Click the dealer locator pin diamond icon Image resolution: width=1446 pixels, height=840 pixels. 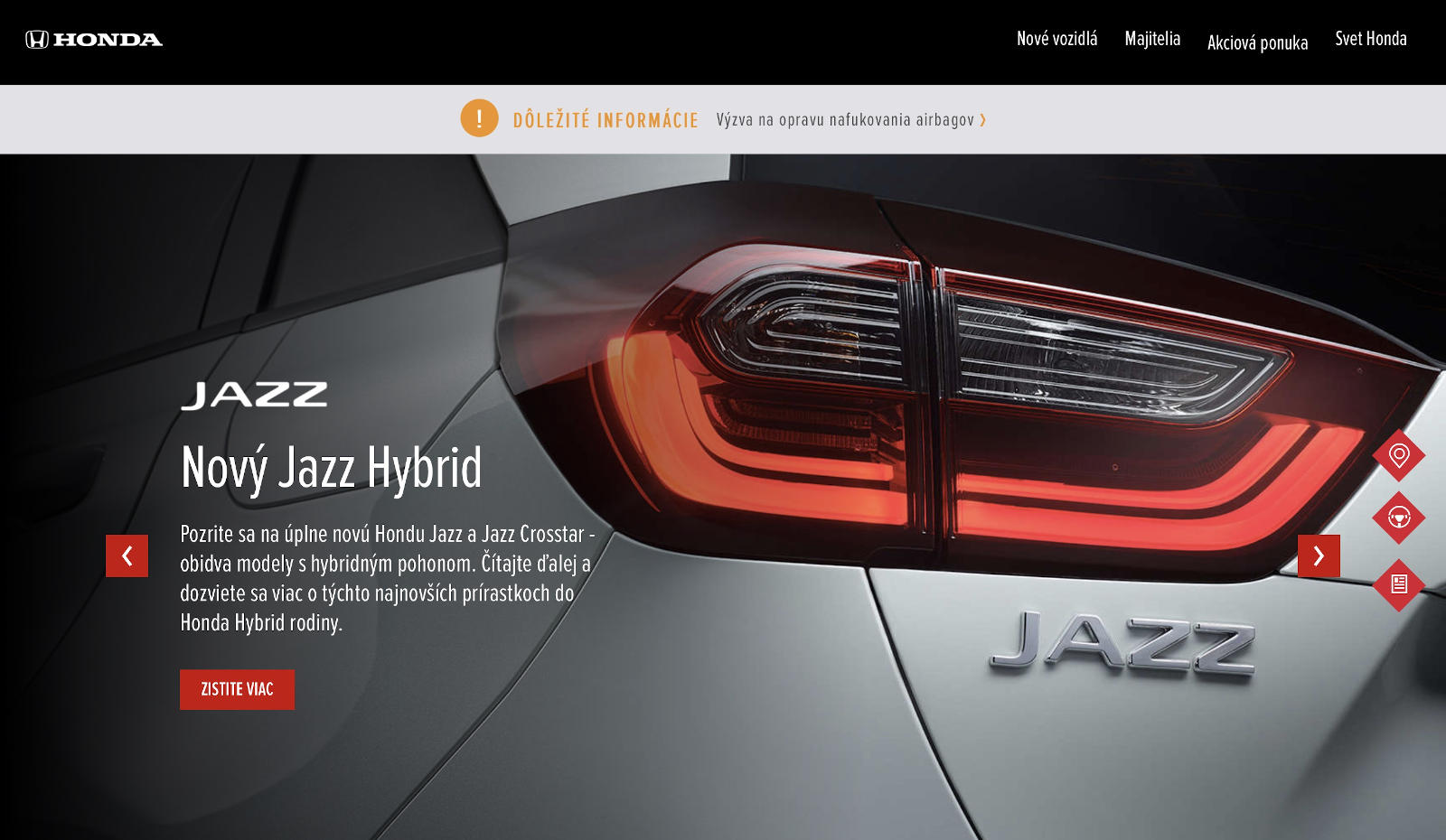point(1399,455)
